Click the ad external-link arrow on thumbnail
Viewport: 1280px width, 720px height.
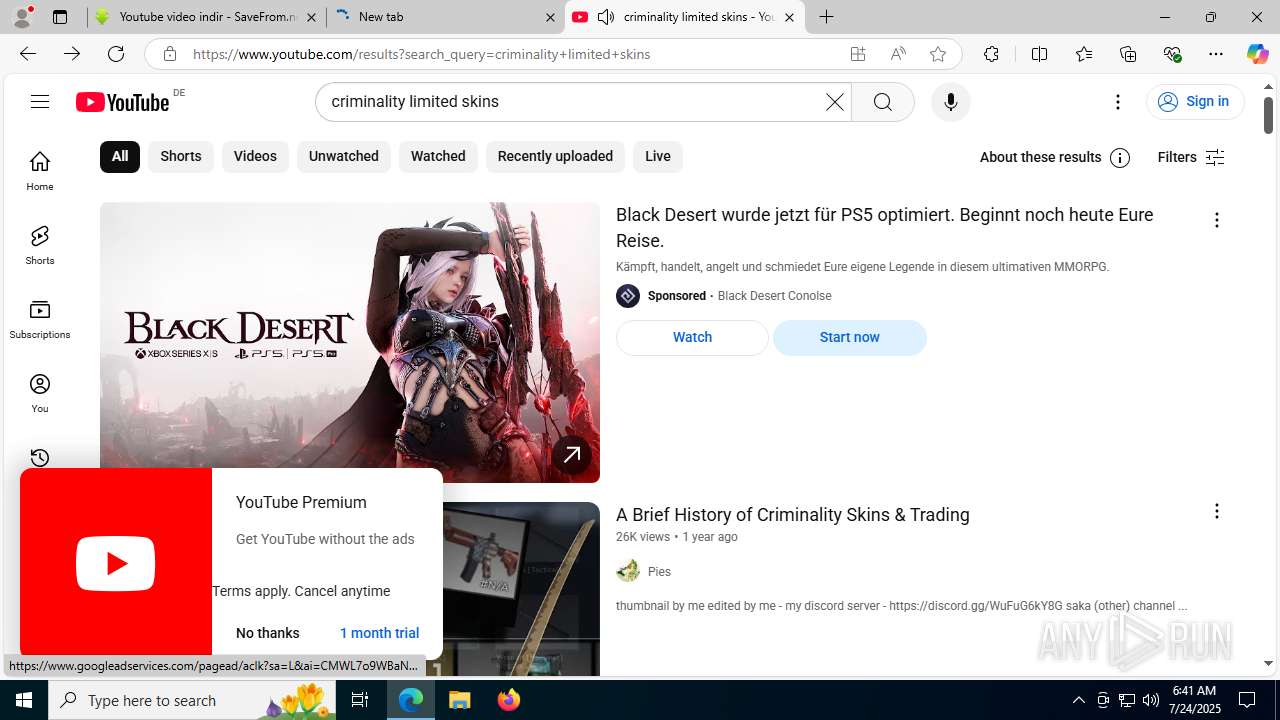click(x=572, y=455)
